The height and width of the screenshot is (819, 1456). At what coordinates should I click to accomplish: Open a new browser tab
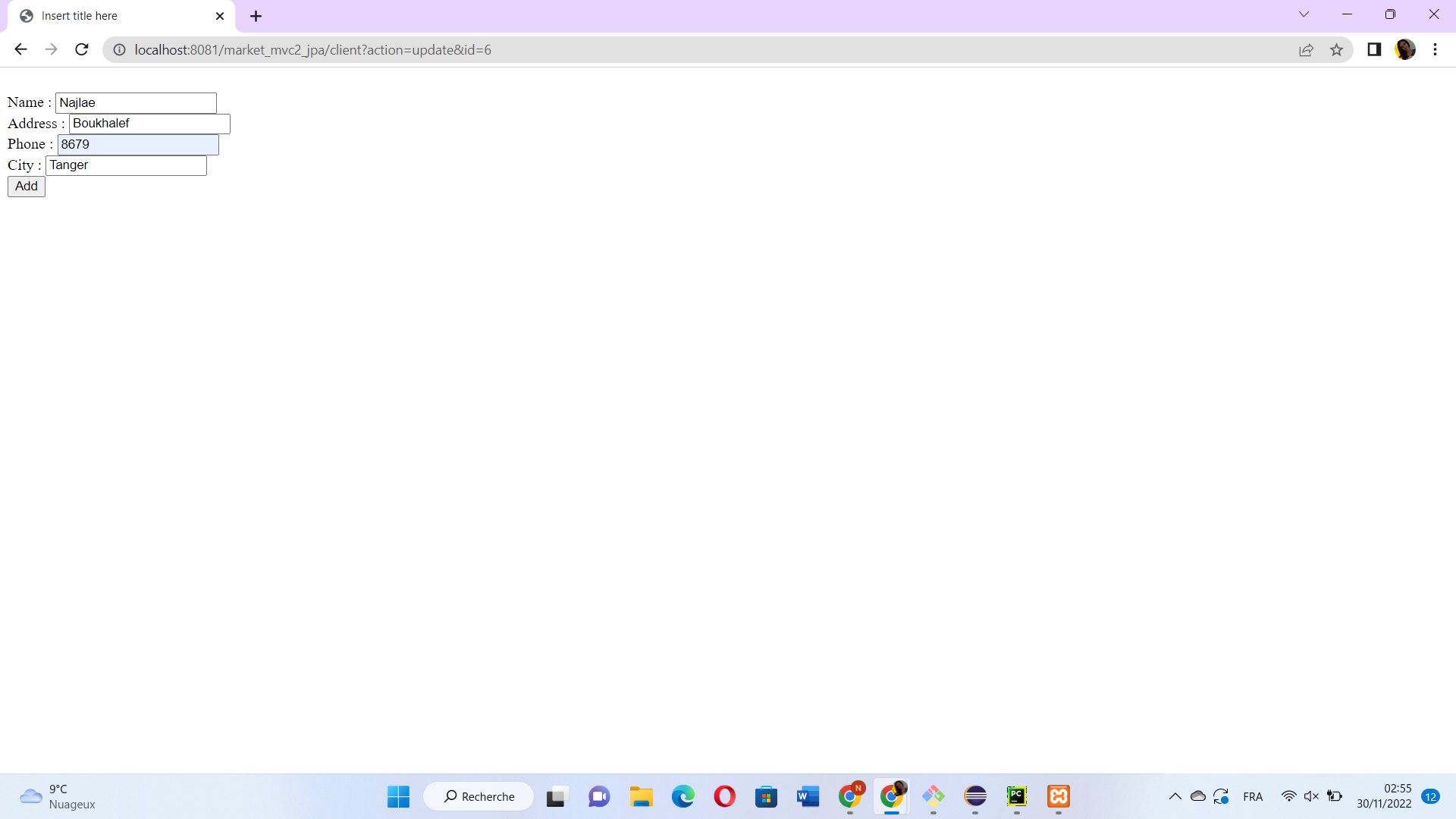256,16
